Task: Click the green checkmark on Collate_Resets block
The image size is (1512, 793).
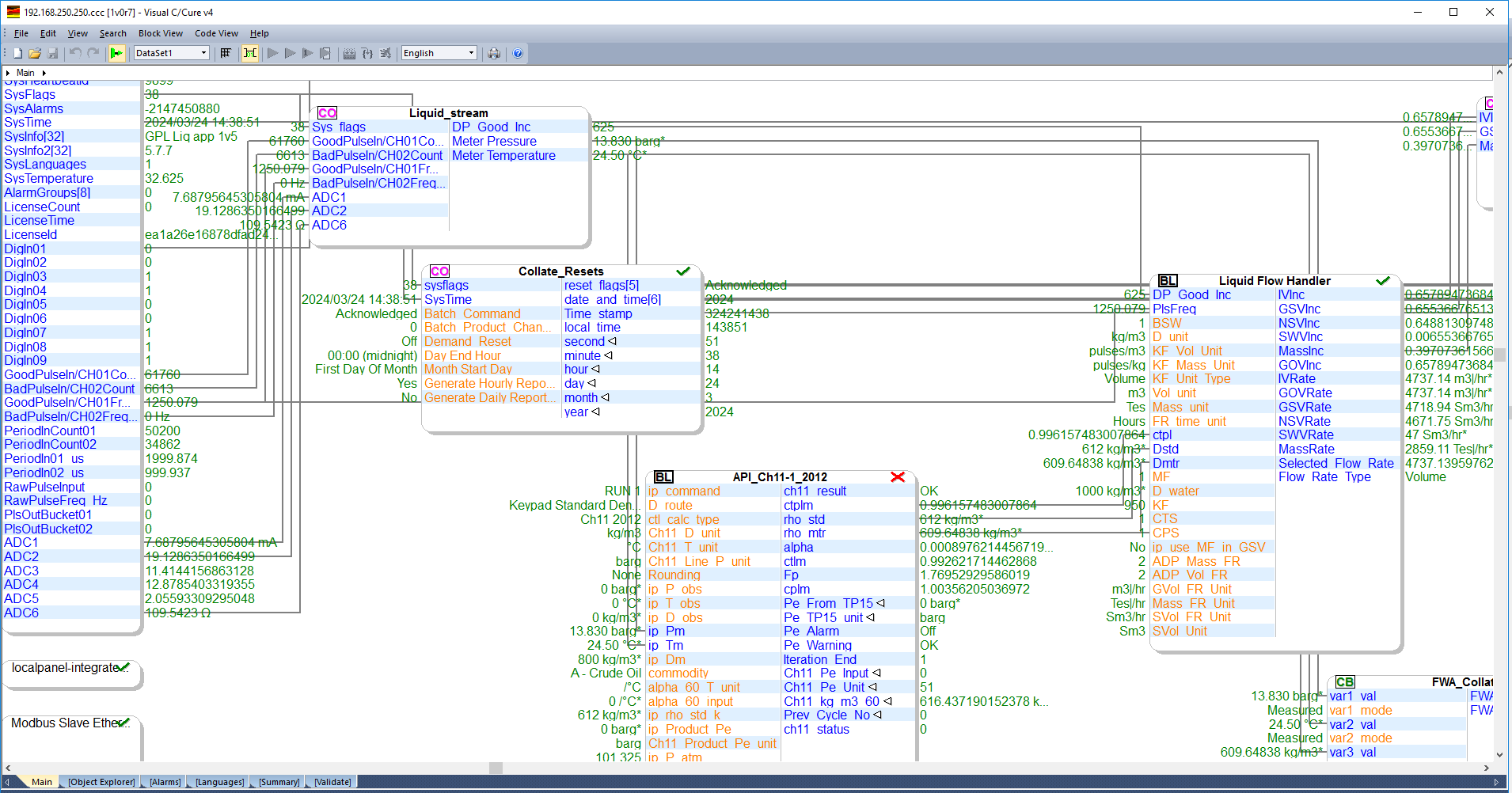Action: click(x=682, y=271)
